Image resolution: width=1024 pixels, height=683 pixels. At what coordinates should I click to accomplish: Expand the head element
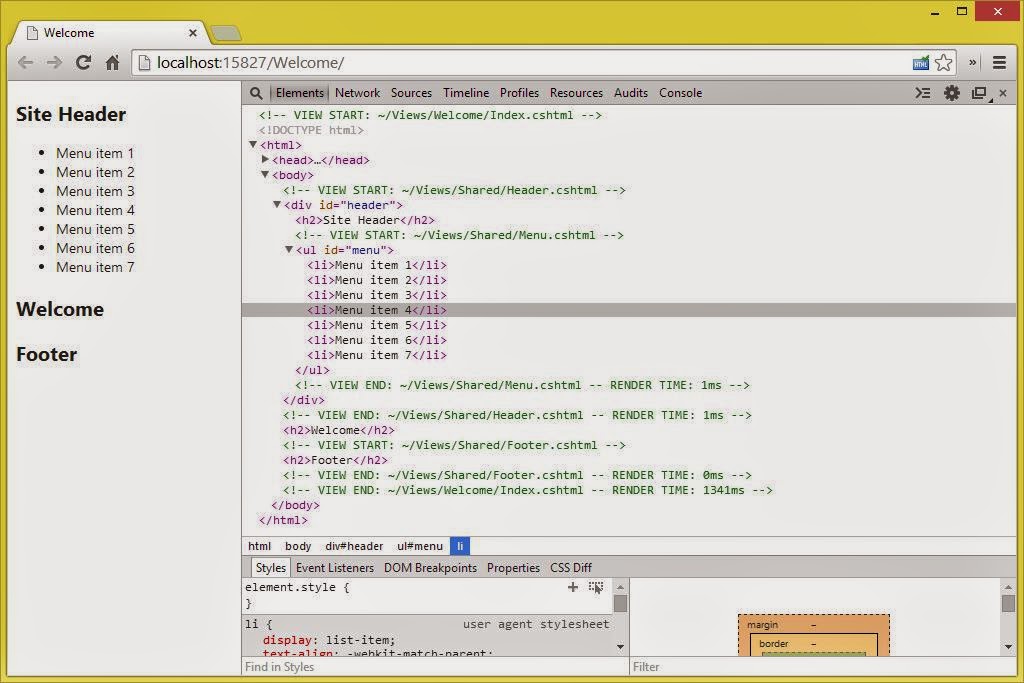(265, 160)
